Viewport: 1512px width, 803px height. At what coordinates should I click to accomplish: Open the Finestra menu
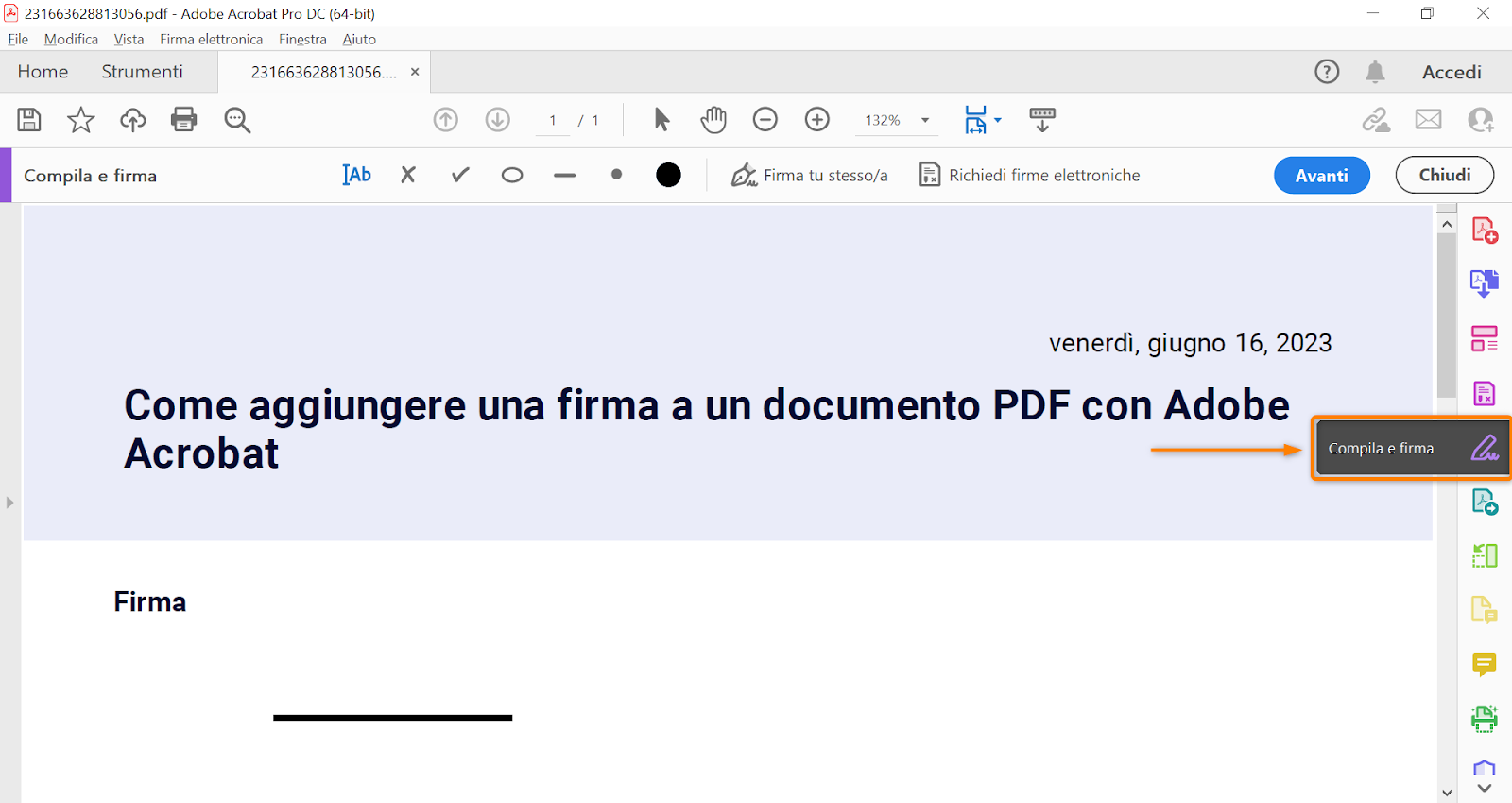click(302, 39)
